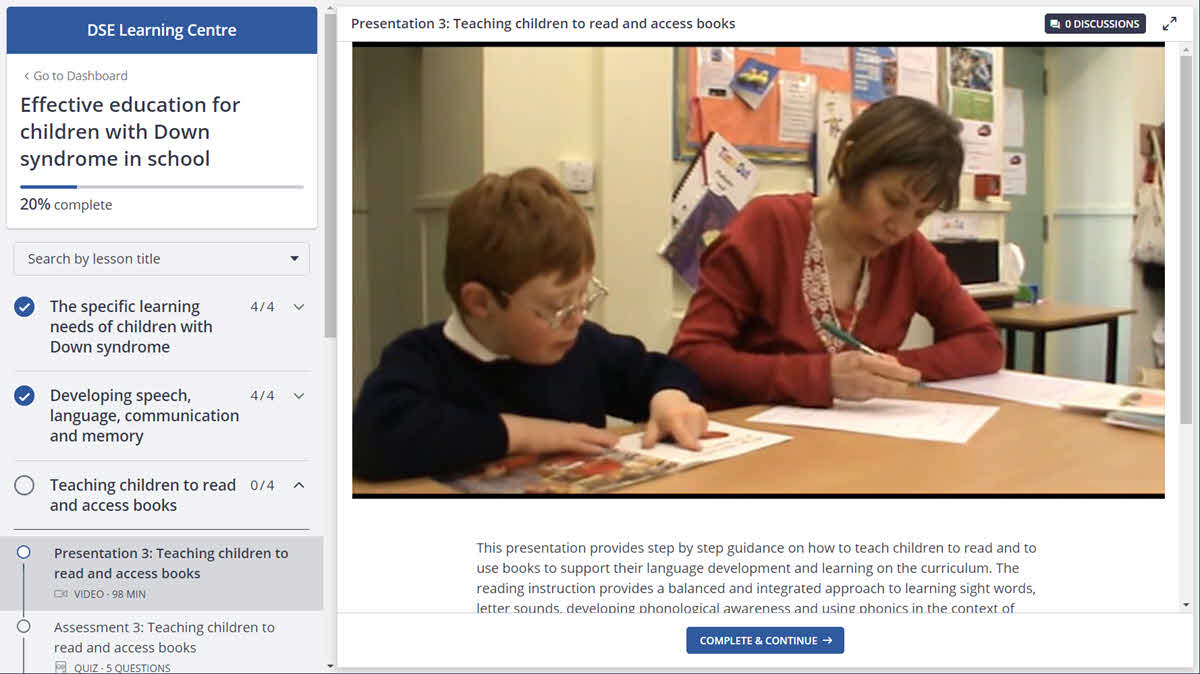Click the video camera icon under Presentation 3
This screenshot has height=674, width=1200.
(x=61, y=594)
